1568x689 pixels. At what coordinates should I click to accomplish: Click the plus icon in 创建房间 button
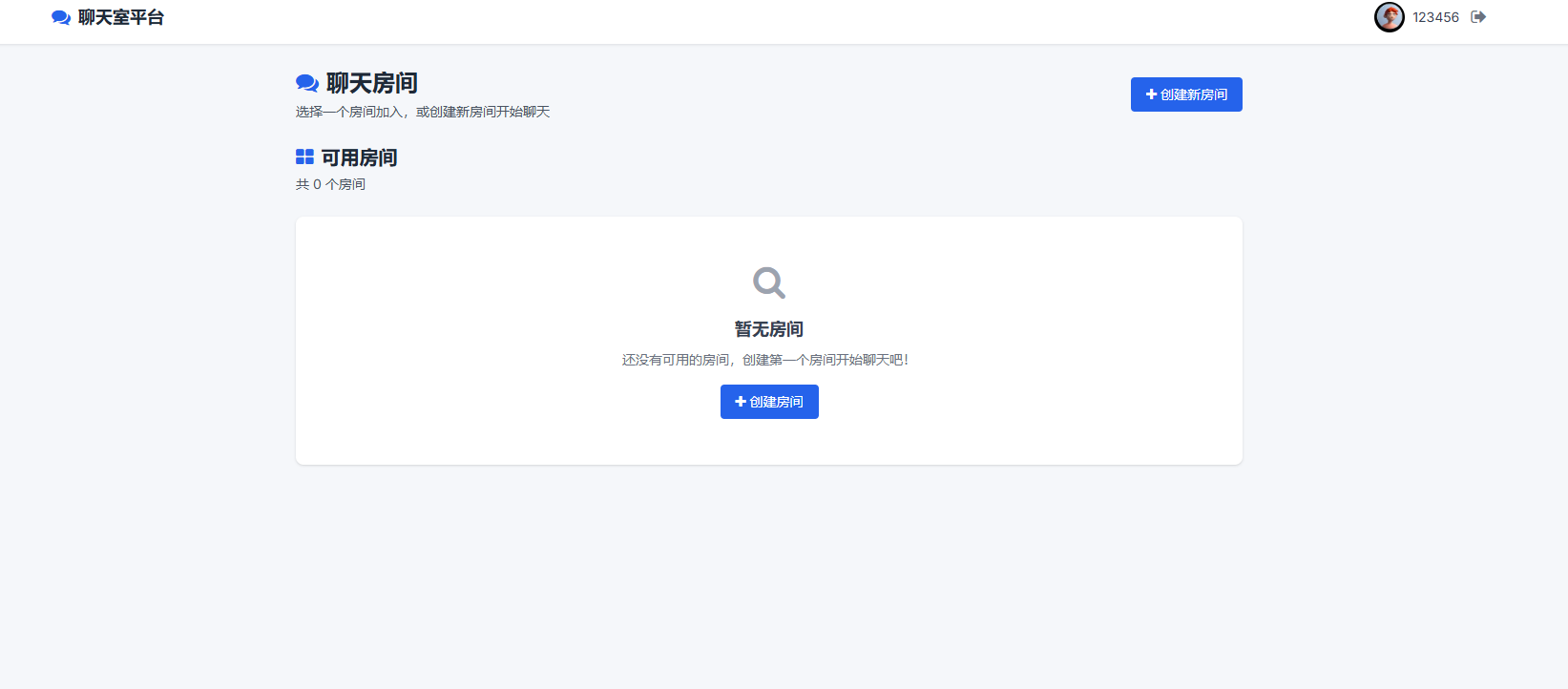[x=741, y=402]
